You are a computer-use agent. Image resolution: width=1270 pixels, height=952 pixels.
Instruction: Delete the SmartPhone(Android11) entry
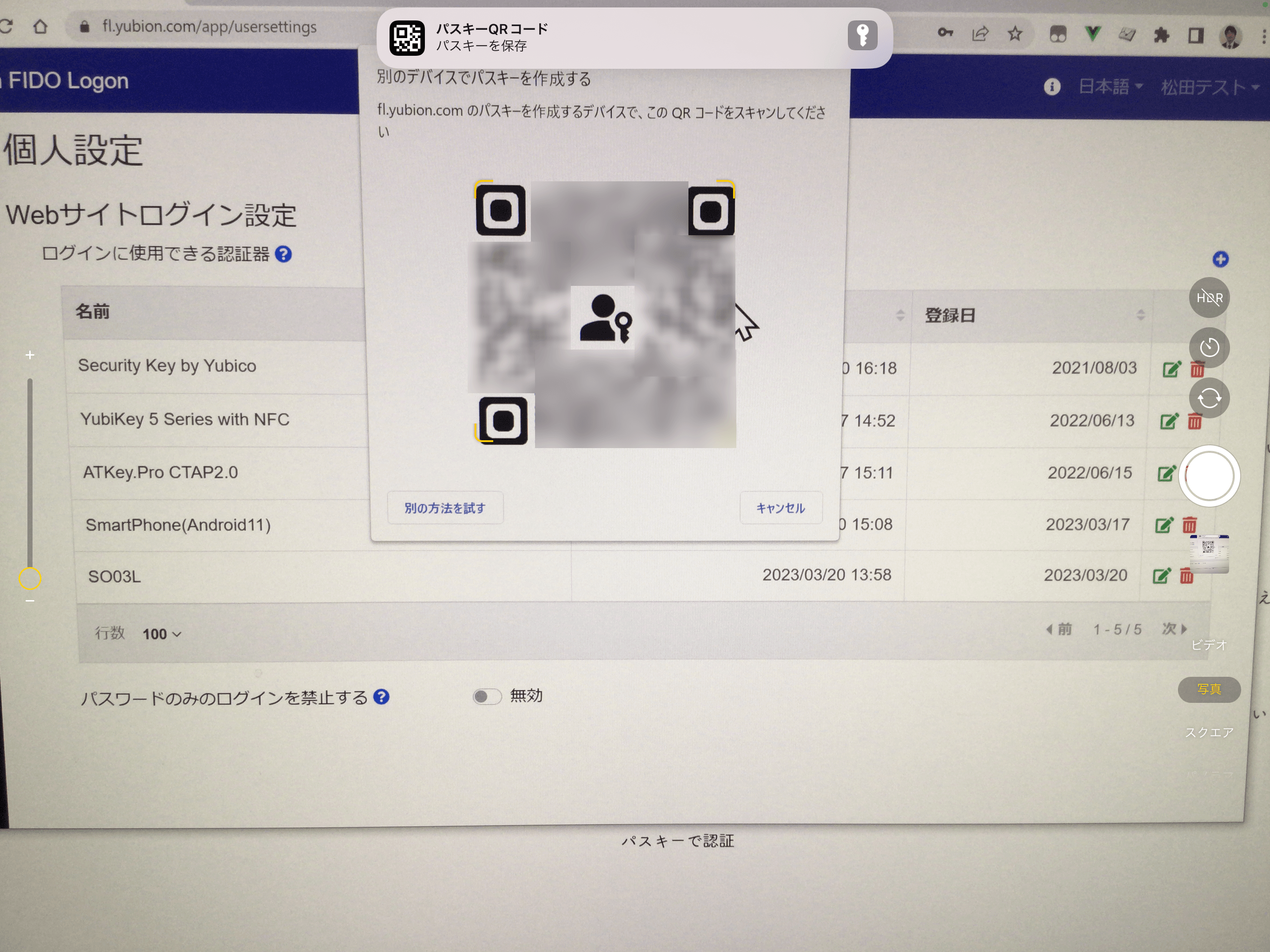1189,525
